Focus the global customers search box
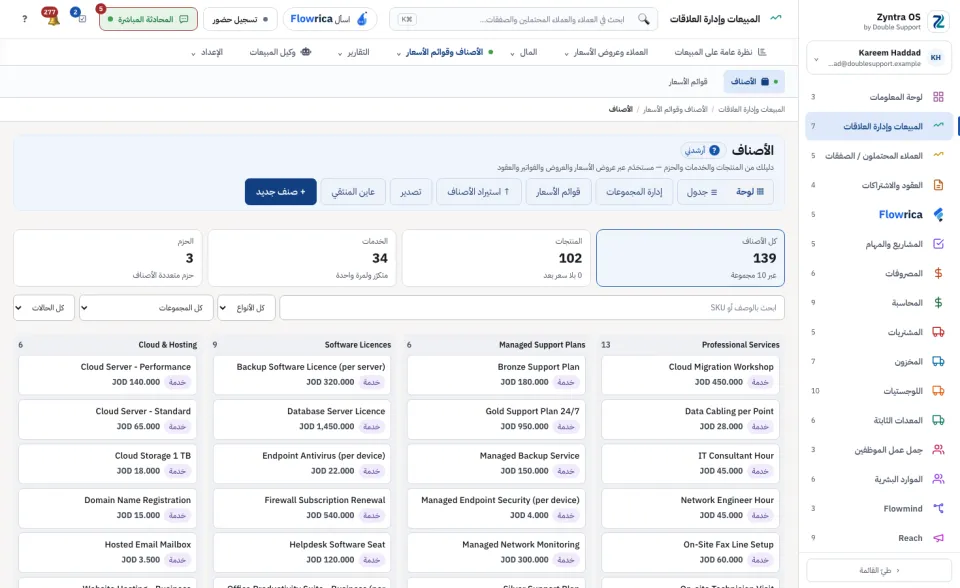 click(x=523, y=19)
